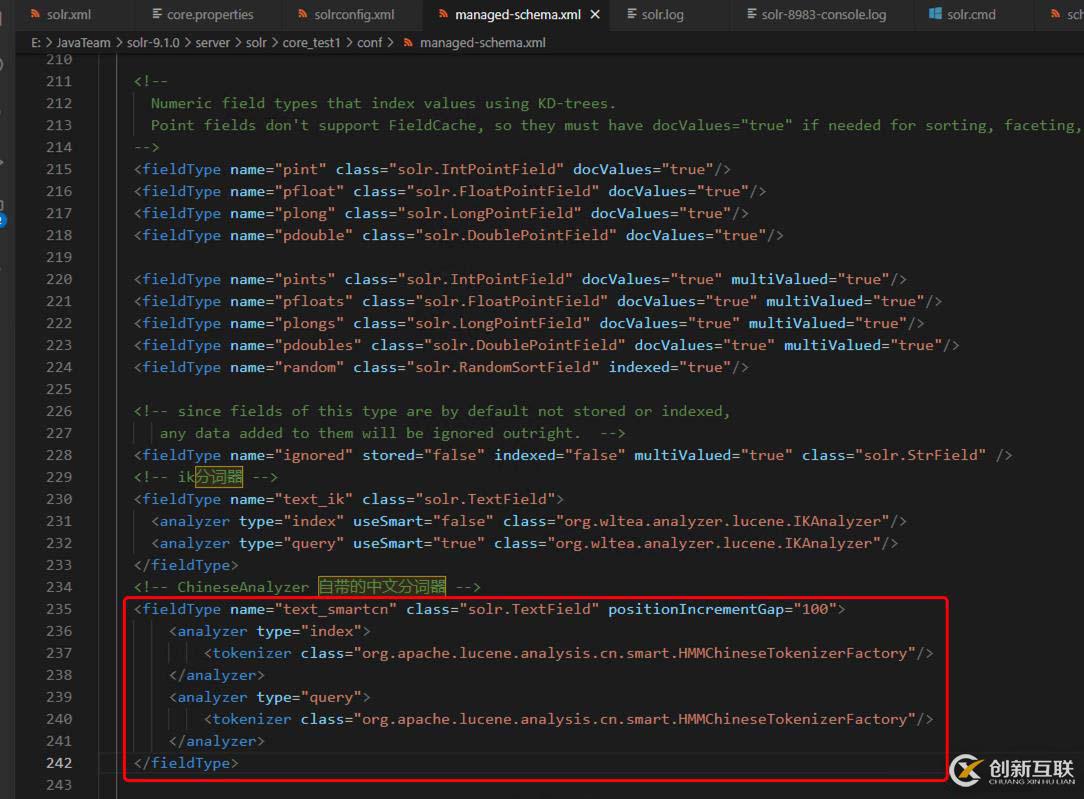Open the core_test1 breadcrumb dropdown
Viewport: 1084px width, 799px height.
[x=310, y=43]
